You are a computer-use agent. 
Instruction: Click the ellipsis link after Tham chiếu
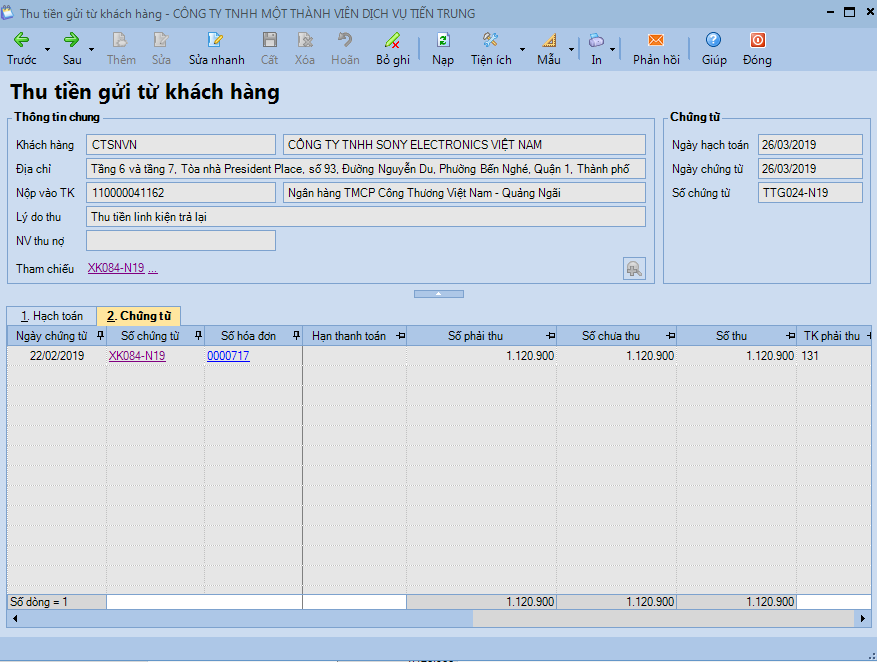[x=153, y=269]
